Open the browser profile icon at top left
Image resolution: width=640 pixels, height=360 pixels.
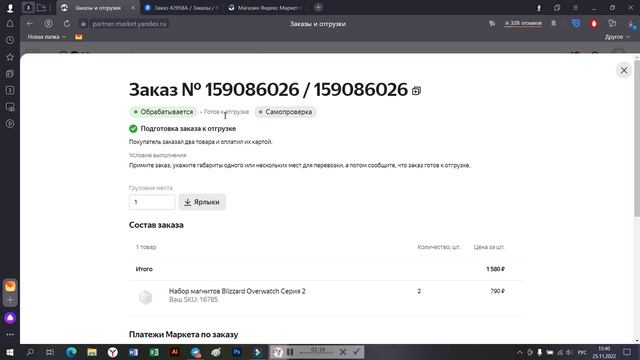(10, 7)
